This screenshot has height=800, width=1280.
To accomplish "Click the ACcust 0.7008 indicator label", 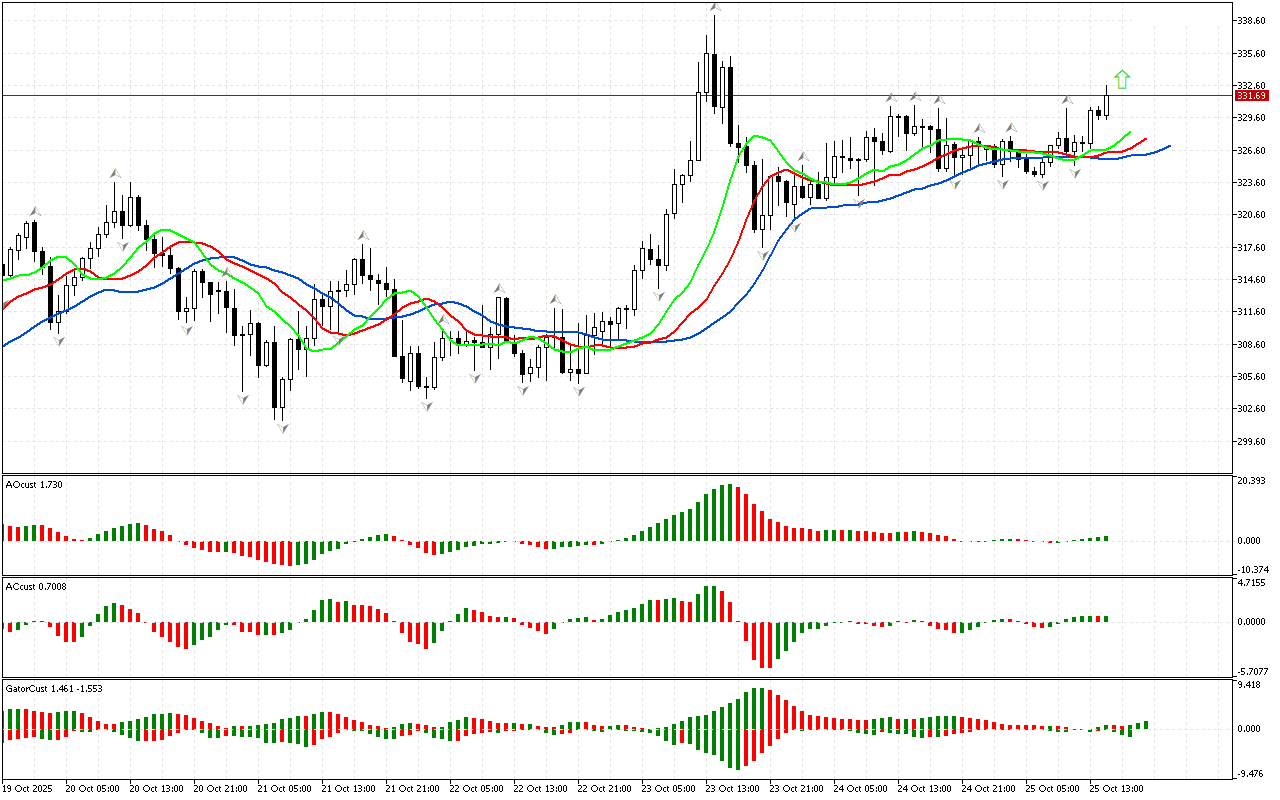I will [37, 586].
